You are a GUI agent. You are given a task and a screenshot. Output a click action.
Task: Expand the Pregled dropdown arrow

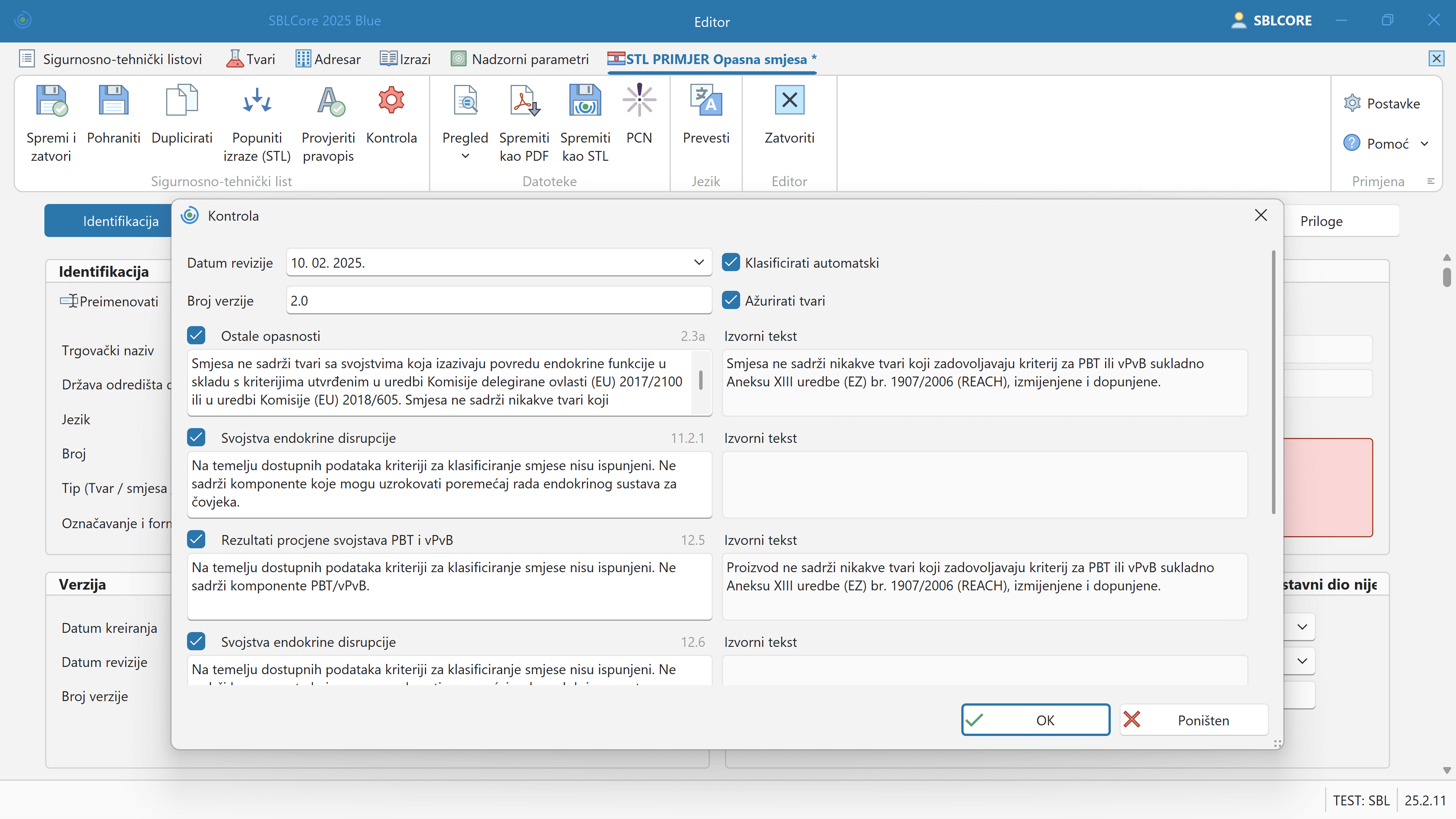click(x=465, y=157)
